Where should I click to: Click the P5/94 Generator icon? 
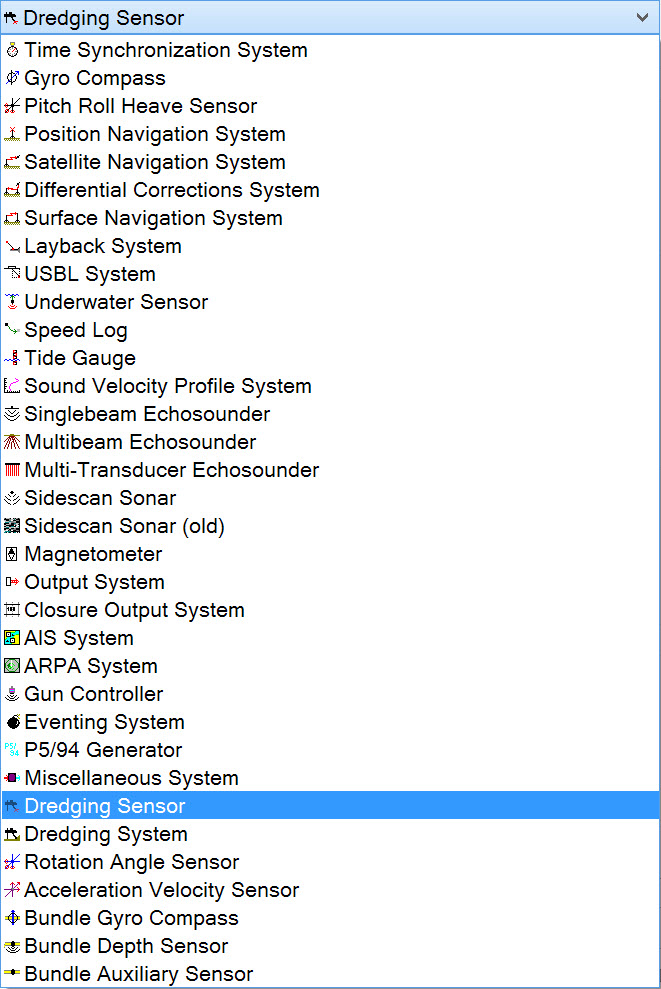click(12, 750)
